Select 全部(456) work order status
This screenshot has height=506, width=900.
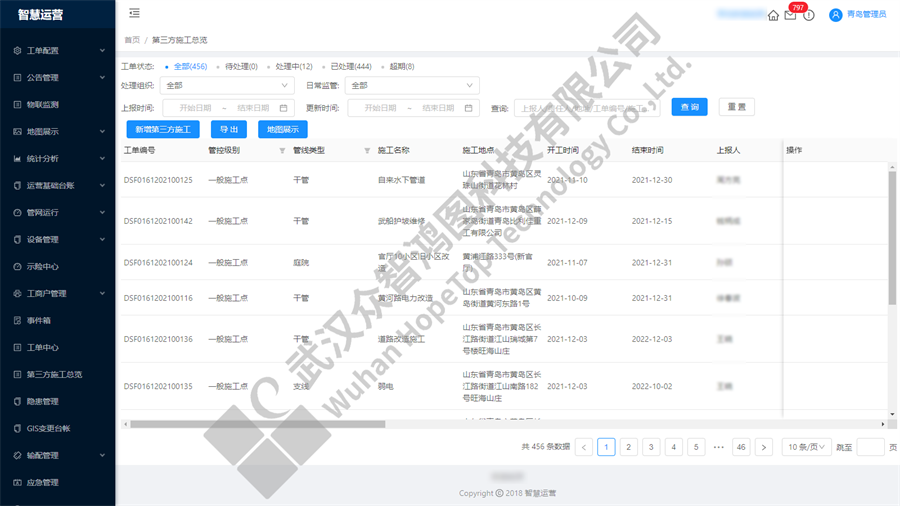191,67
